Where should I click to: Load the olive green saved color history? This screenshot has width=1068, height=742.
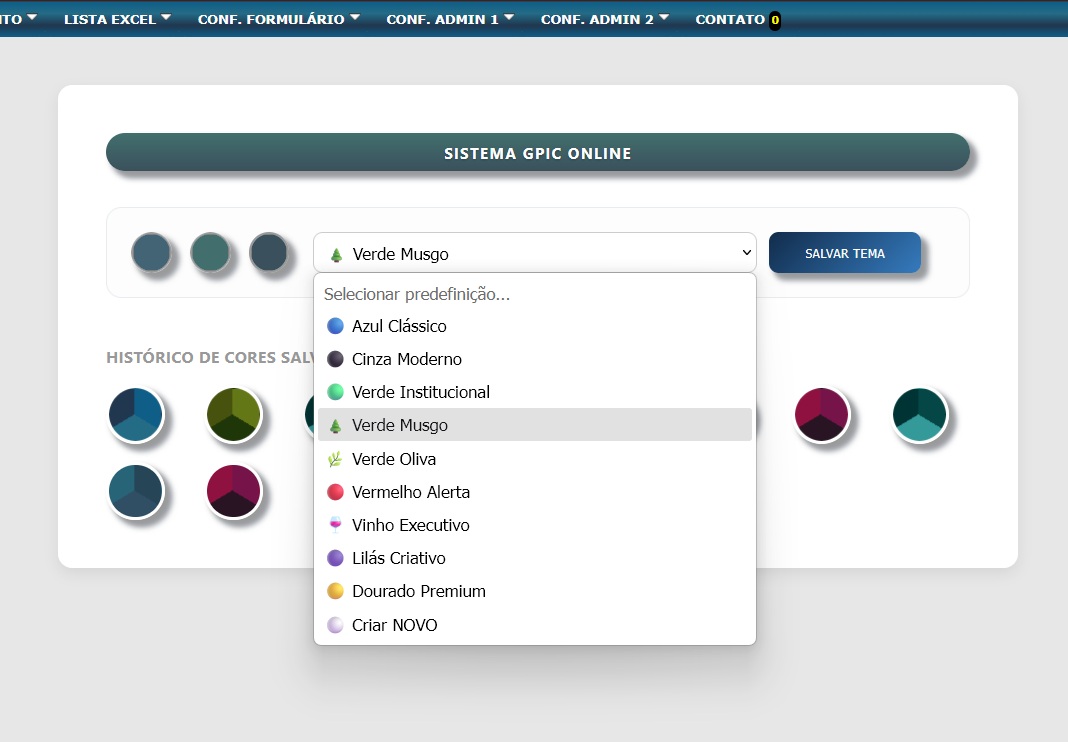click(233, 414)
